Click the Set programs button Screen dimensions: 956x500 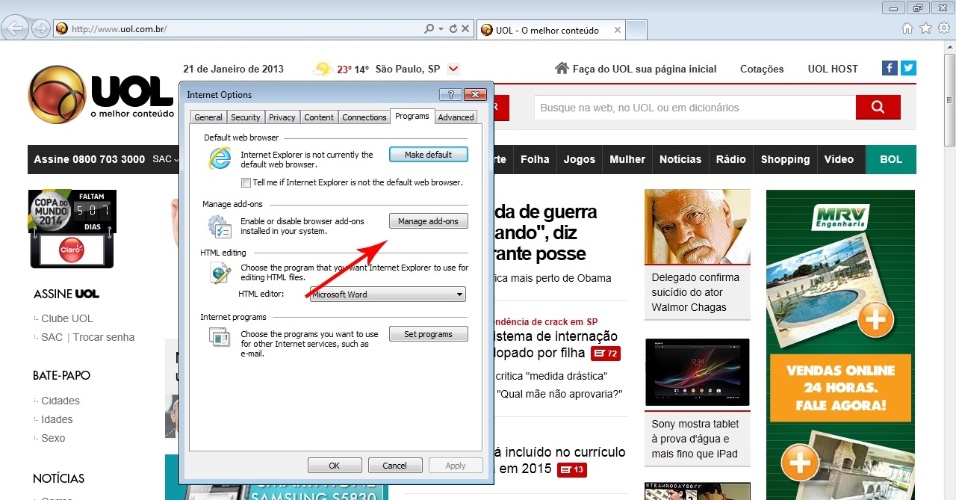429,334
